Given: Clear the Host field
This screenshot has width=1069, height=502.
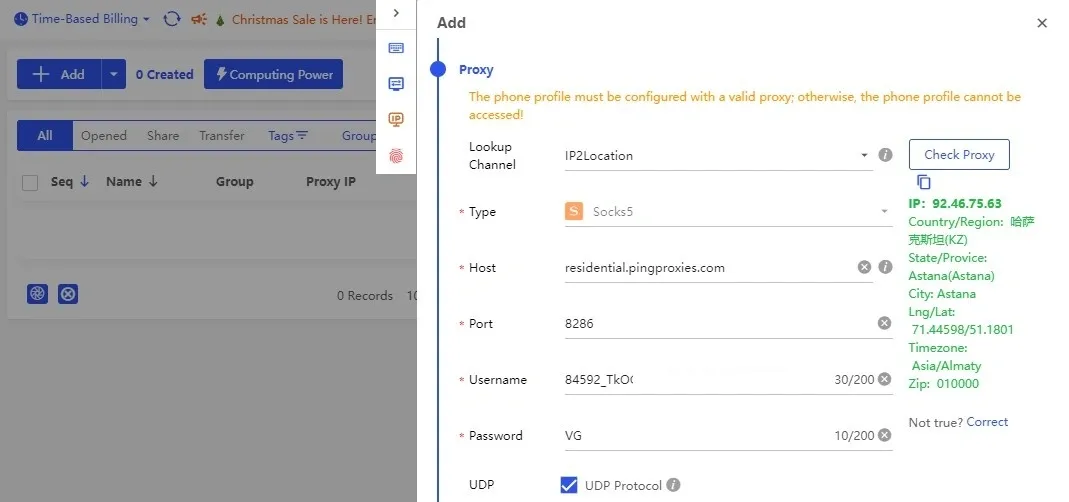Looking at the screenshot, I should [x=864, y=267].
